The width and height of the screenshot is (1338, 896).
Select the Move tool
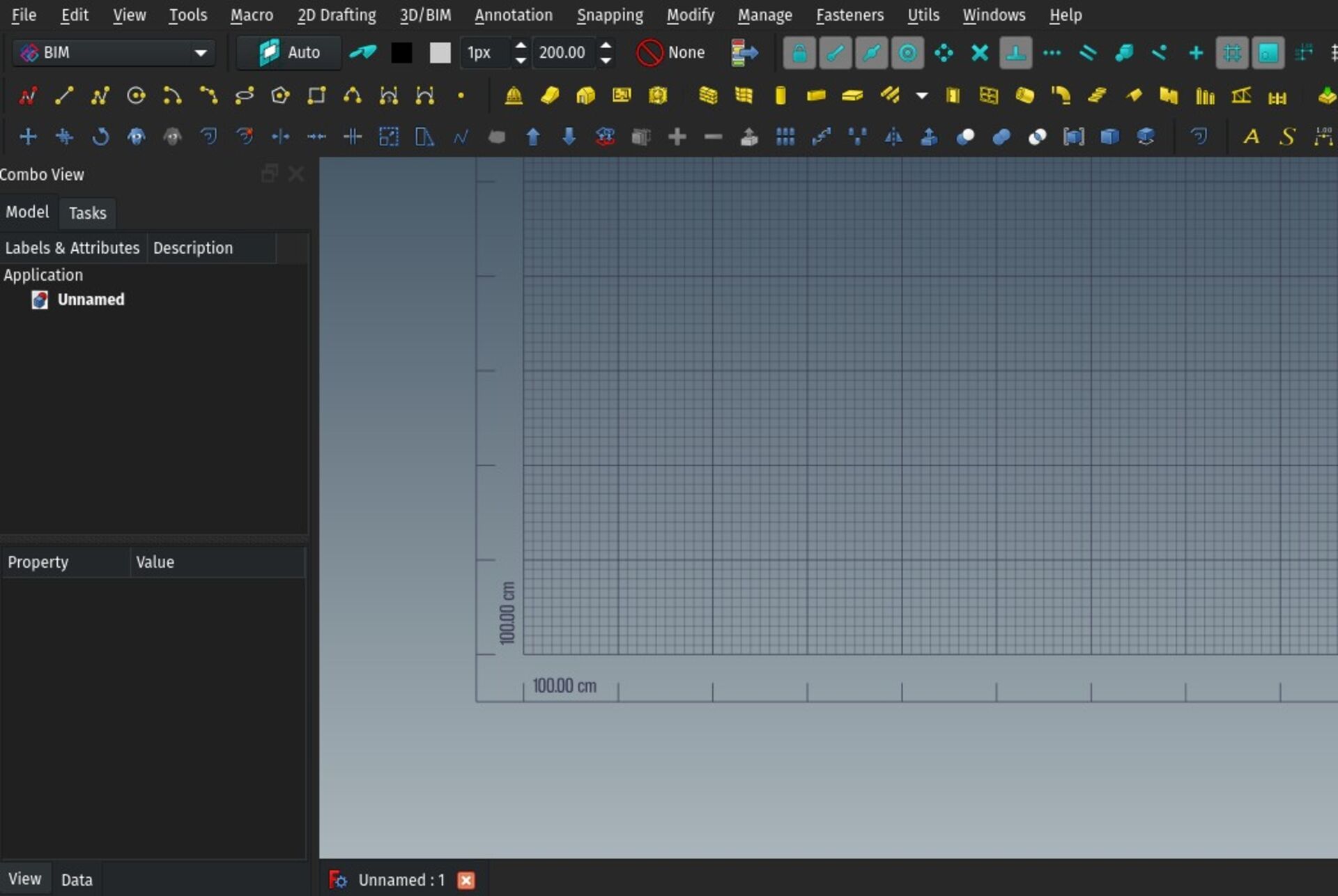tap(28, 137)
